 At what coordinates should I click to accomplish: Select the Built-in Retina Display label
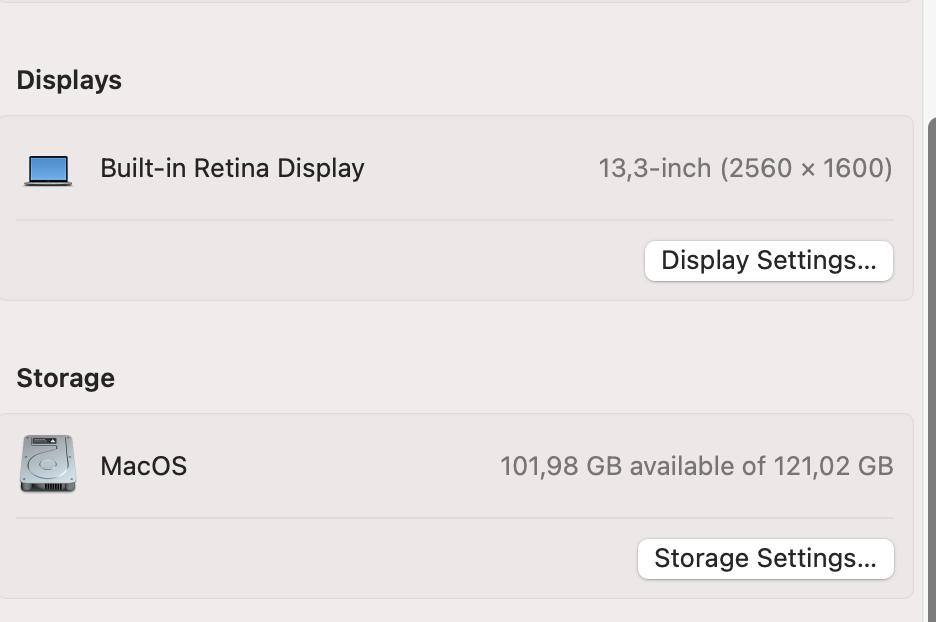pyautogui.click(x=232, y=168)
